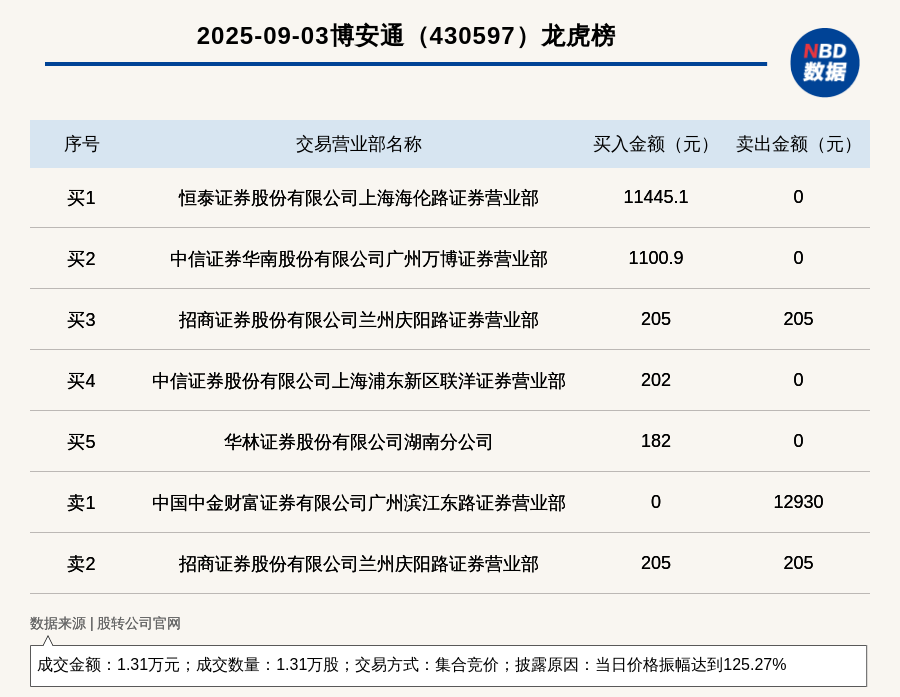Select buy amount 1100.9
This screenshot has height=697, width=900.
pyautogui.click(x=655, y=258)
